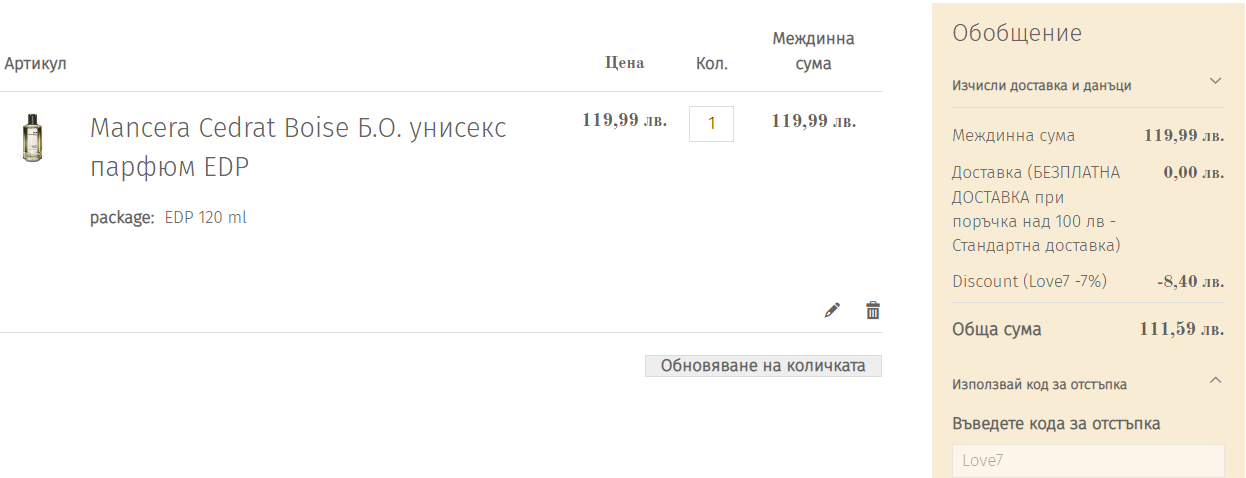1246x478 pixels.
Task: Click the 'Обща сума' total amount 111,59 лв.
Action: tap(1181, 329)
